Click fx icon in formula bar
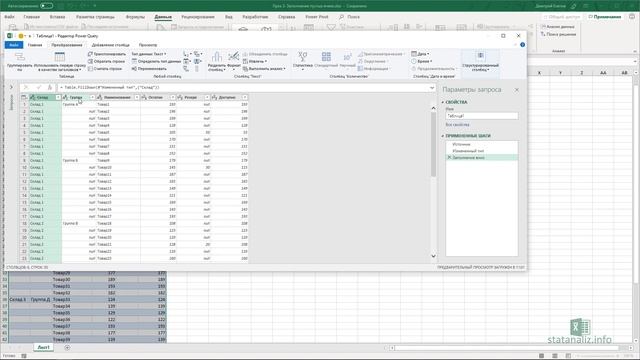The height and width of the screenshot is (360, 640). (x=49, y=87)
